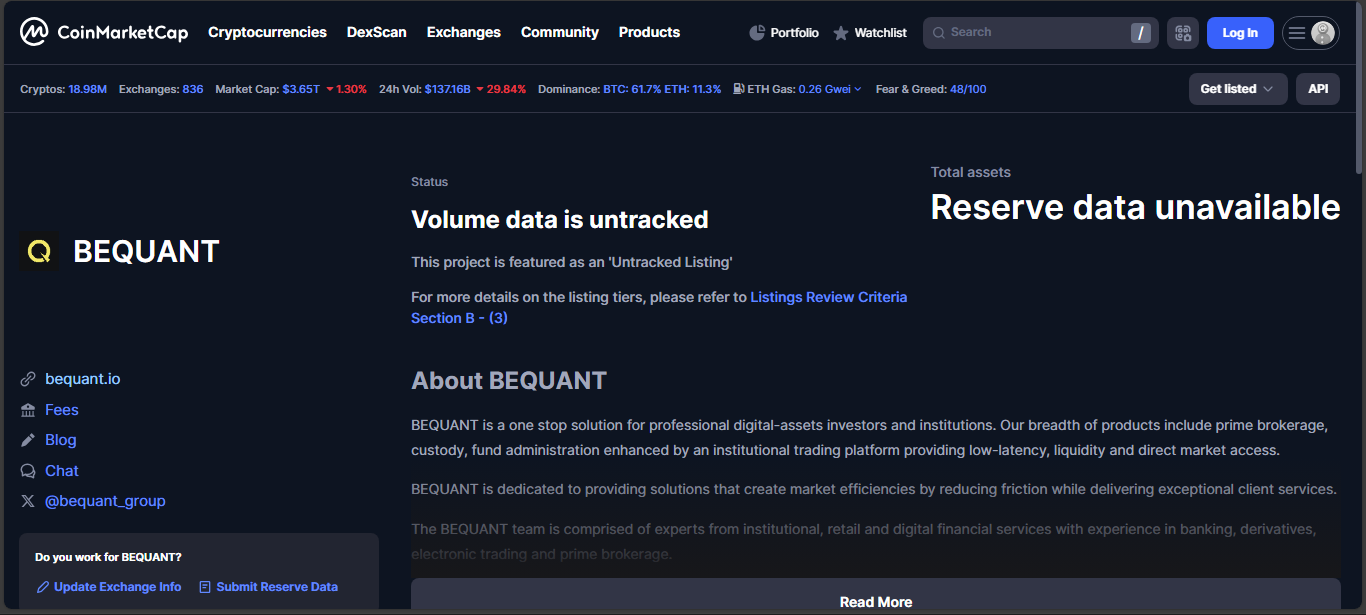Click the bank icon beside Fees

[28, 410]
